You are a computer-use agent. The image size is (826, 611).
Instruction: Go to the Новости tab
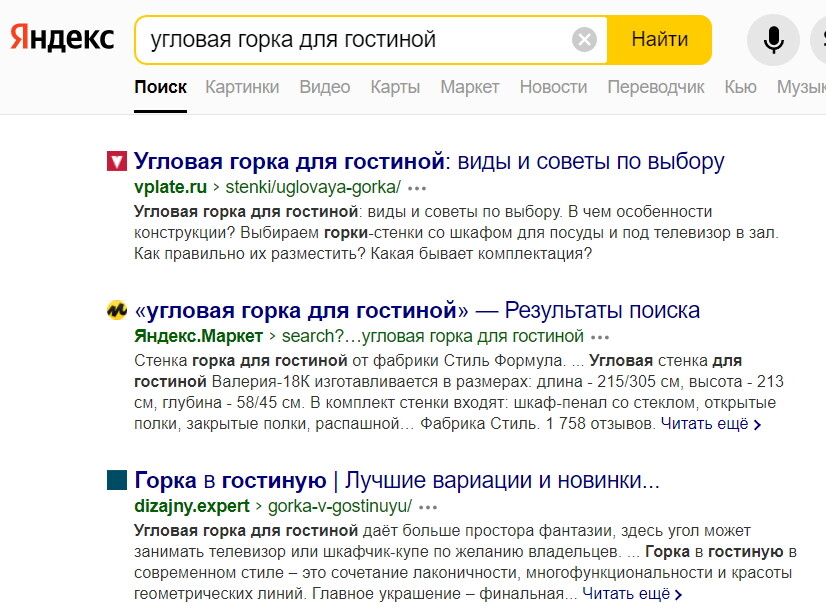(x=553, y=87)
